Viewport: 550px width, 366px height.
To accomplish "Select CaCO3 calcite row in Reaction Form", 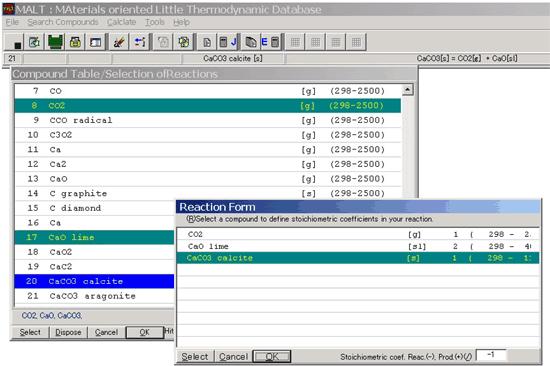I will point(358,258).
